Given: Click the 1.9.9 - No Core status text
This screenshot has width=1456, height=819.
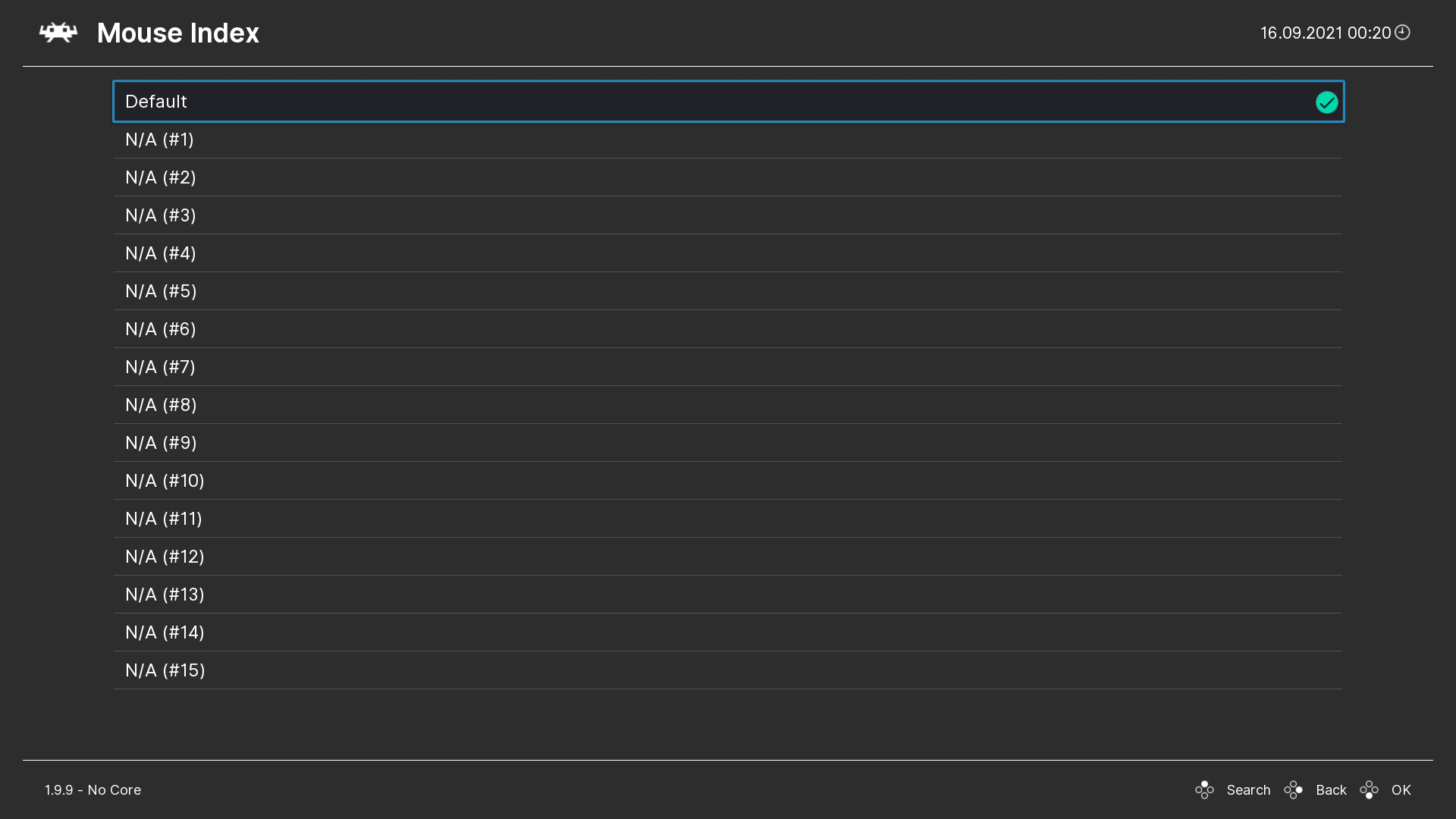Looking at the screenshot, I should click(x=93, y=789).
